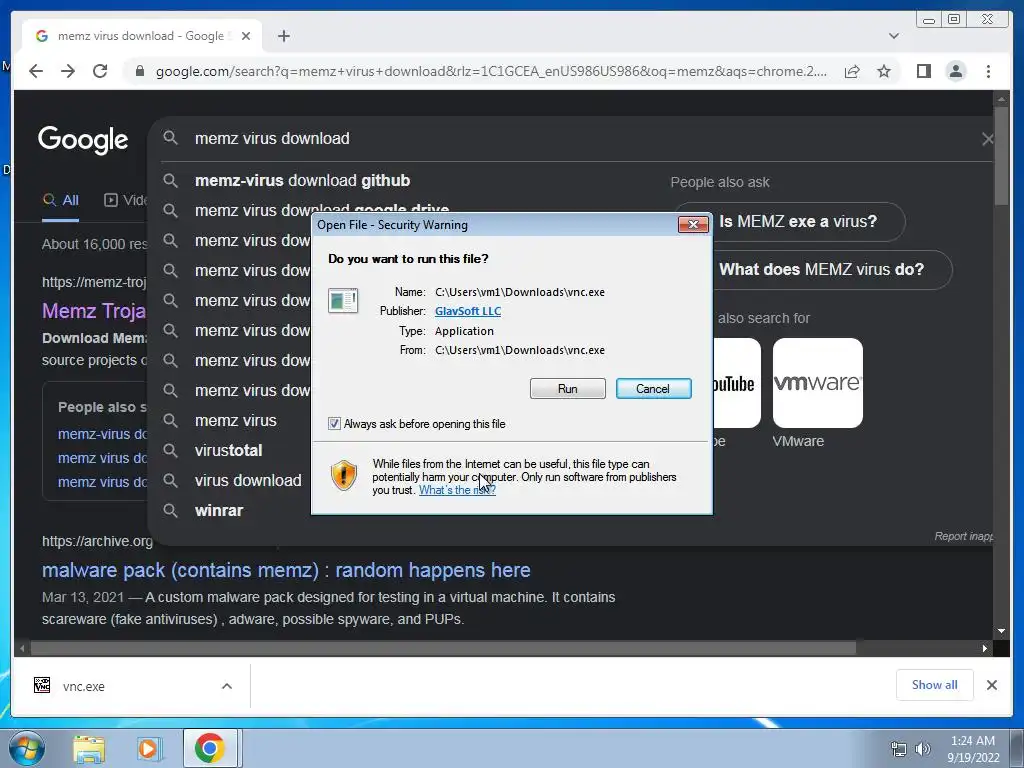Image resolution: width=1024 pixels, height=768 pixels.
Task: Open malware pack archive.org result
Action: [286, 570]
